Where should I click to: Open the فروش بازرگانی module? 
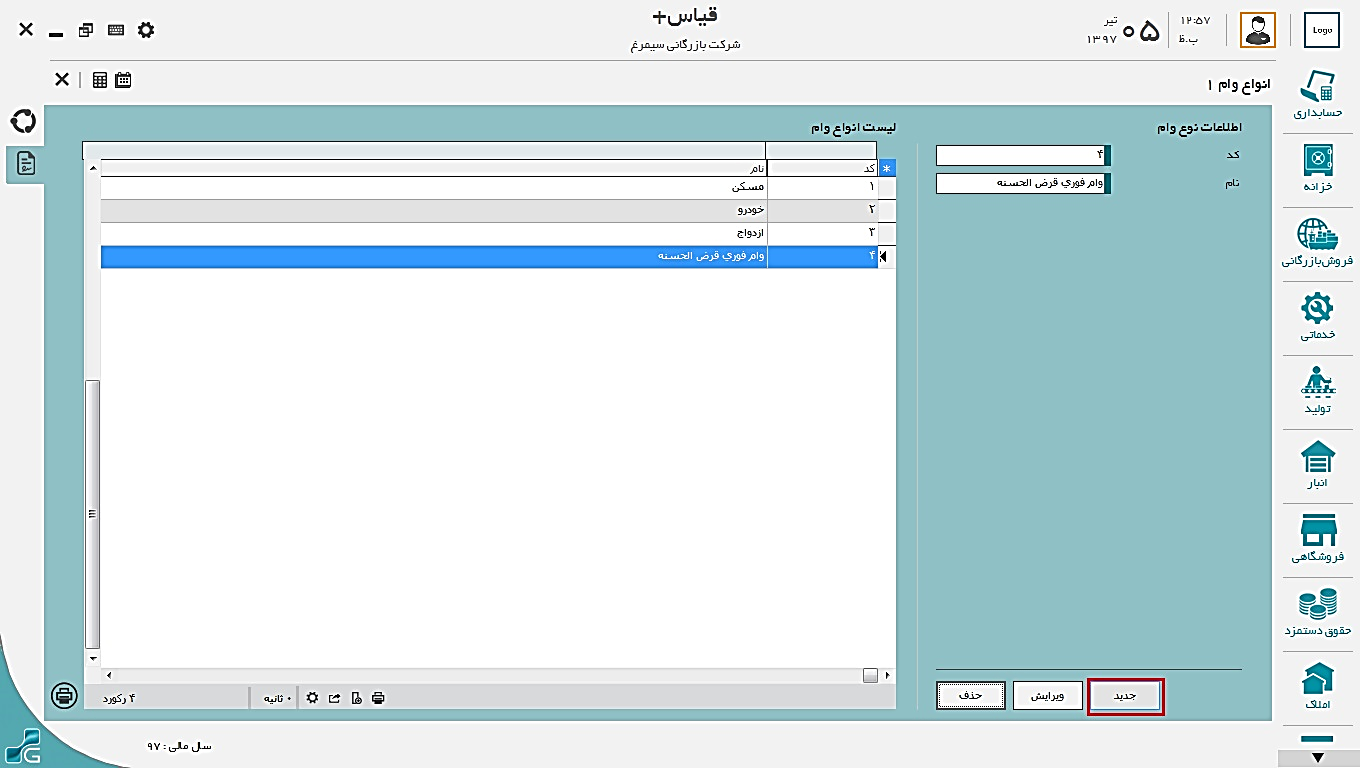[1317, 243]
